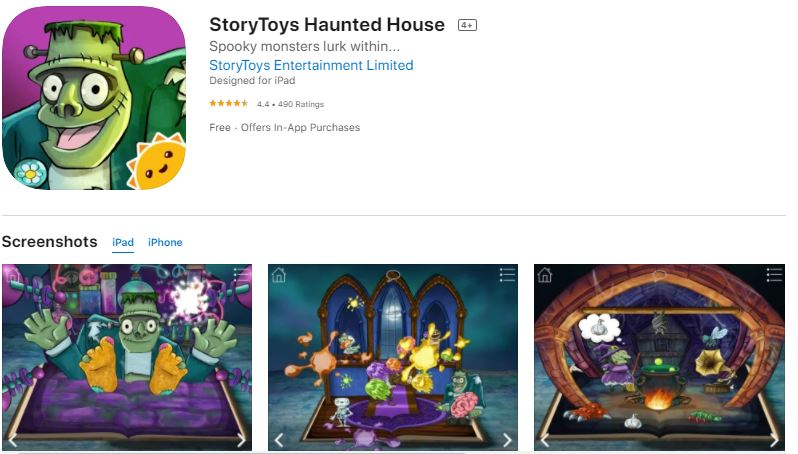Click home icon in third screenshot
798x454 pixels.
(x=545, y=275)
